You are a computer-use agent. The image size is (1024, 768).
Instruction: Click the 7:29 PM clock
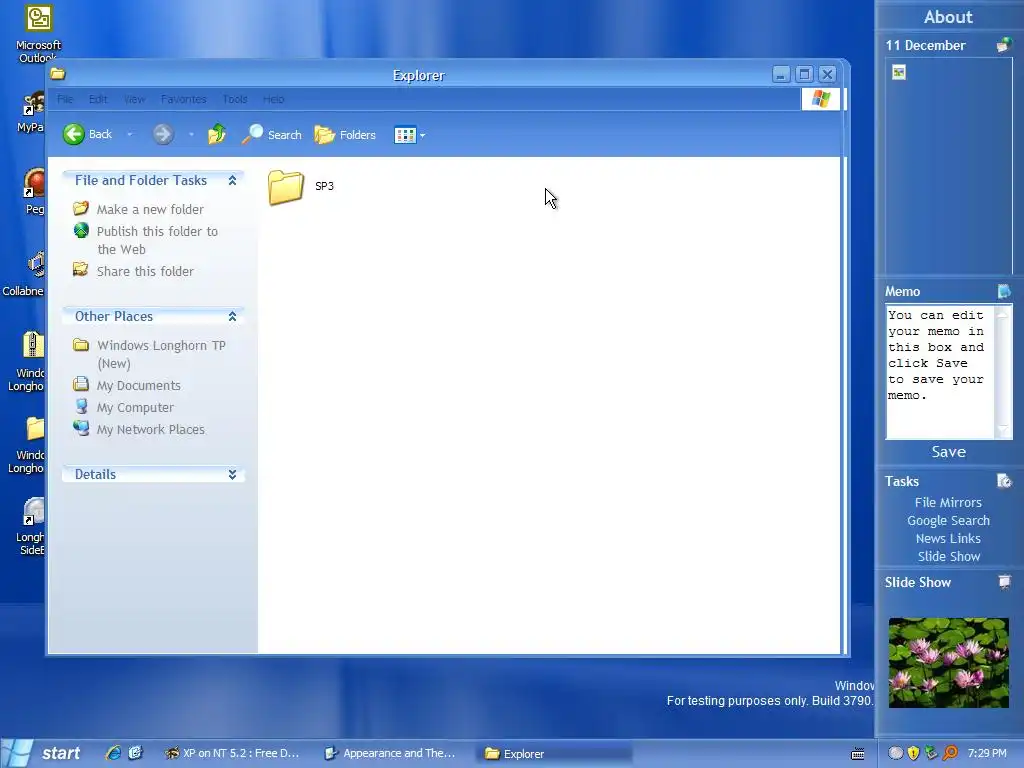pyautogui.click(x=987, y=754)
